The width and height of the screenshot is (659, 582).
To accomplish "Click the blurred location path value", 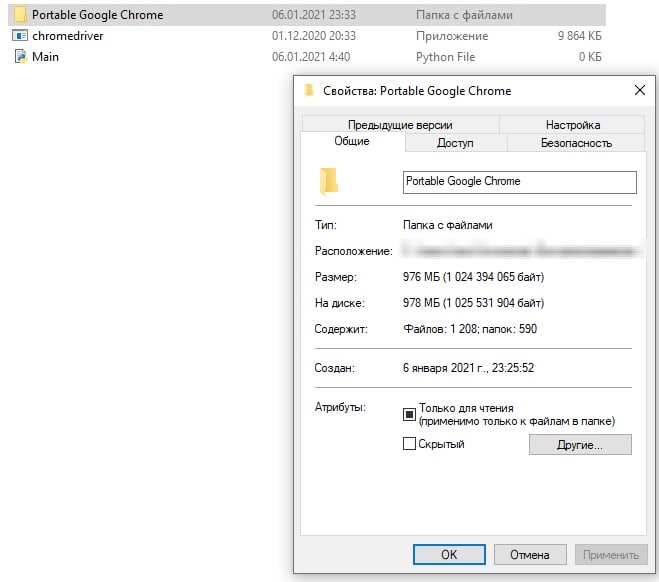I will tap(521, 251).
